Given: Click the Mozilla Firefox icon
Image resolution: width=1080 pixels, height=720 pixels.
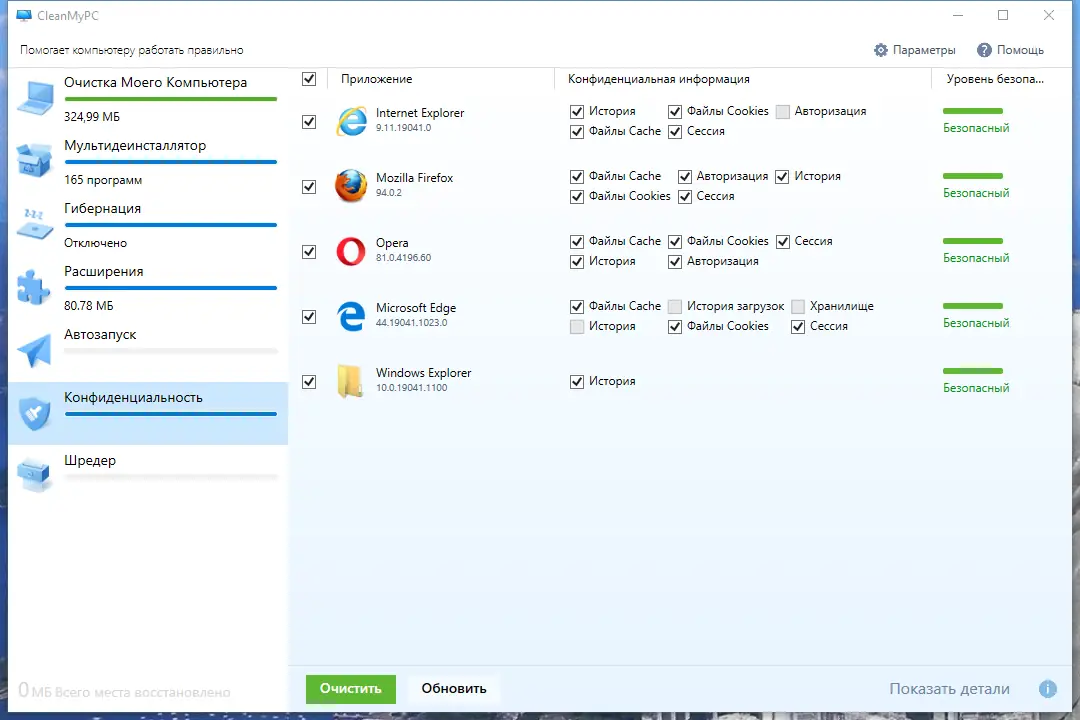Looking at the screenshot, I should (x=351, y=186).
